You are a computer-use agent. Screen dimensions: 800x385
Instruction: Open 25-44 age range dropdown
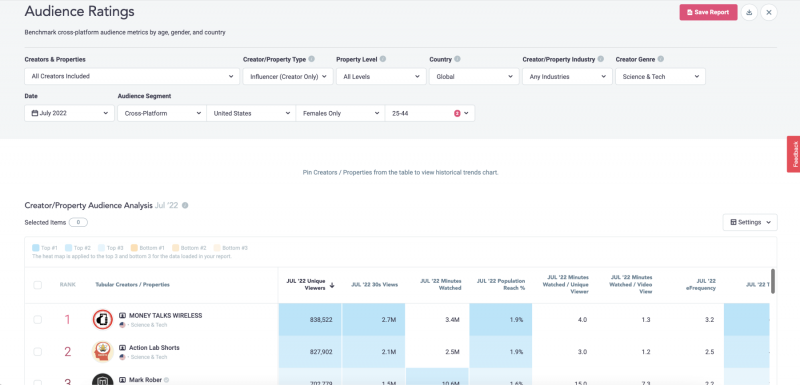pyautogui.click(x=430, y=113)
